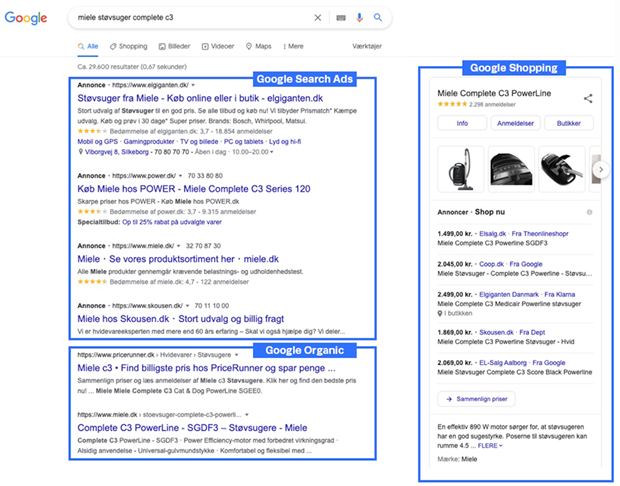The width and height of the screenshot is (620, 486).
Task: Click the I butikken location pin
Action: tap(440, 314)
